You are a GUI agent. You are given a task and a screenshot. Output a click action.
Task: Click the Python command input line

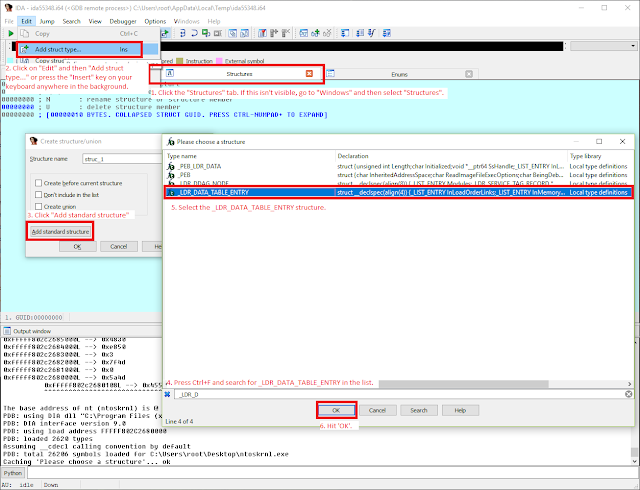click(x=331, y=473)
